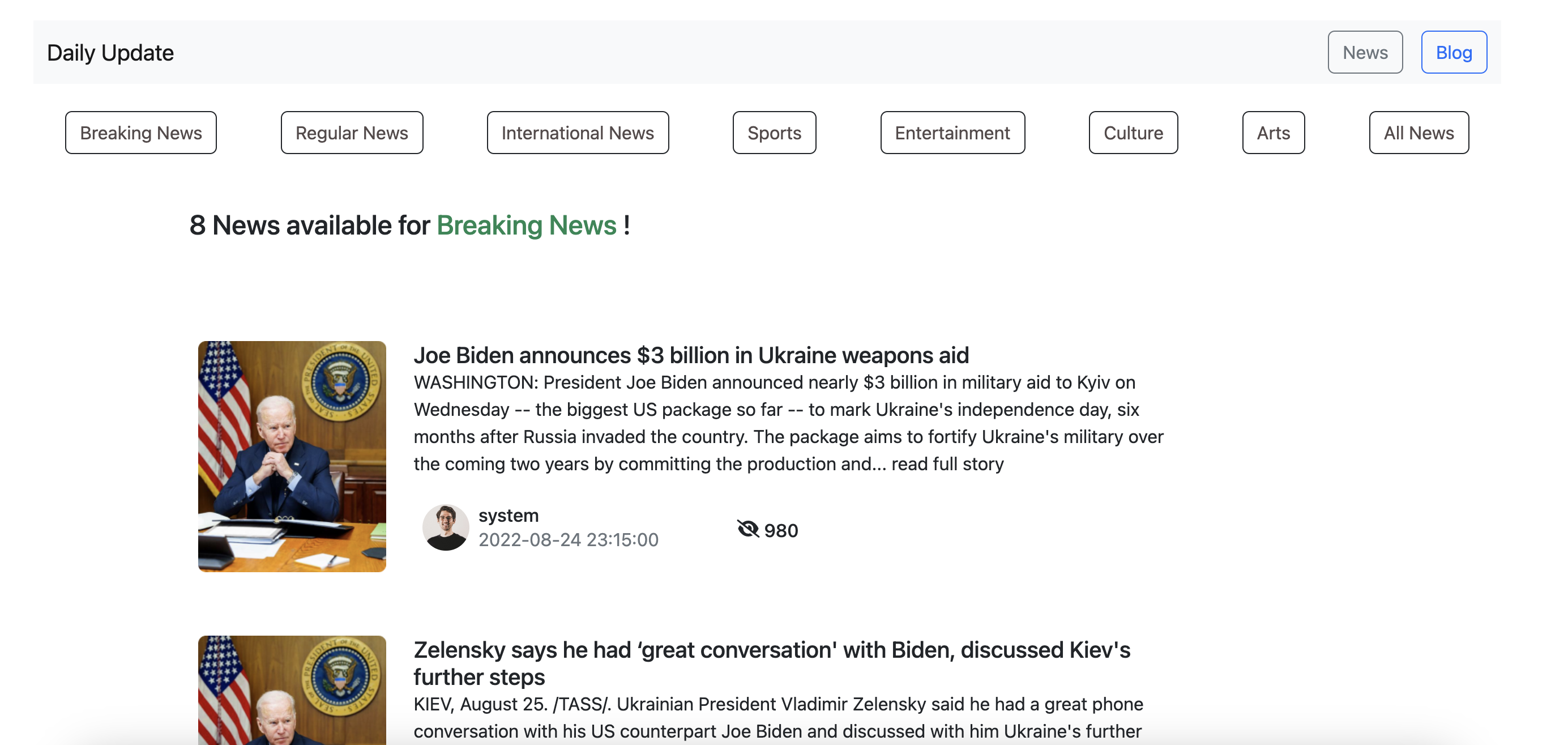
Task: Show All News listing
Action: (1419, 133)
